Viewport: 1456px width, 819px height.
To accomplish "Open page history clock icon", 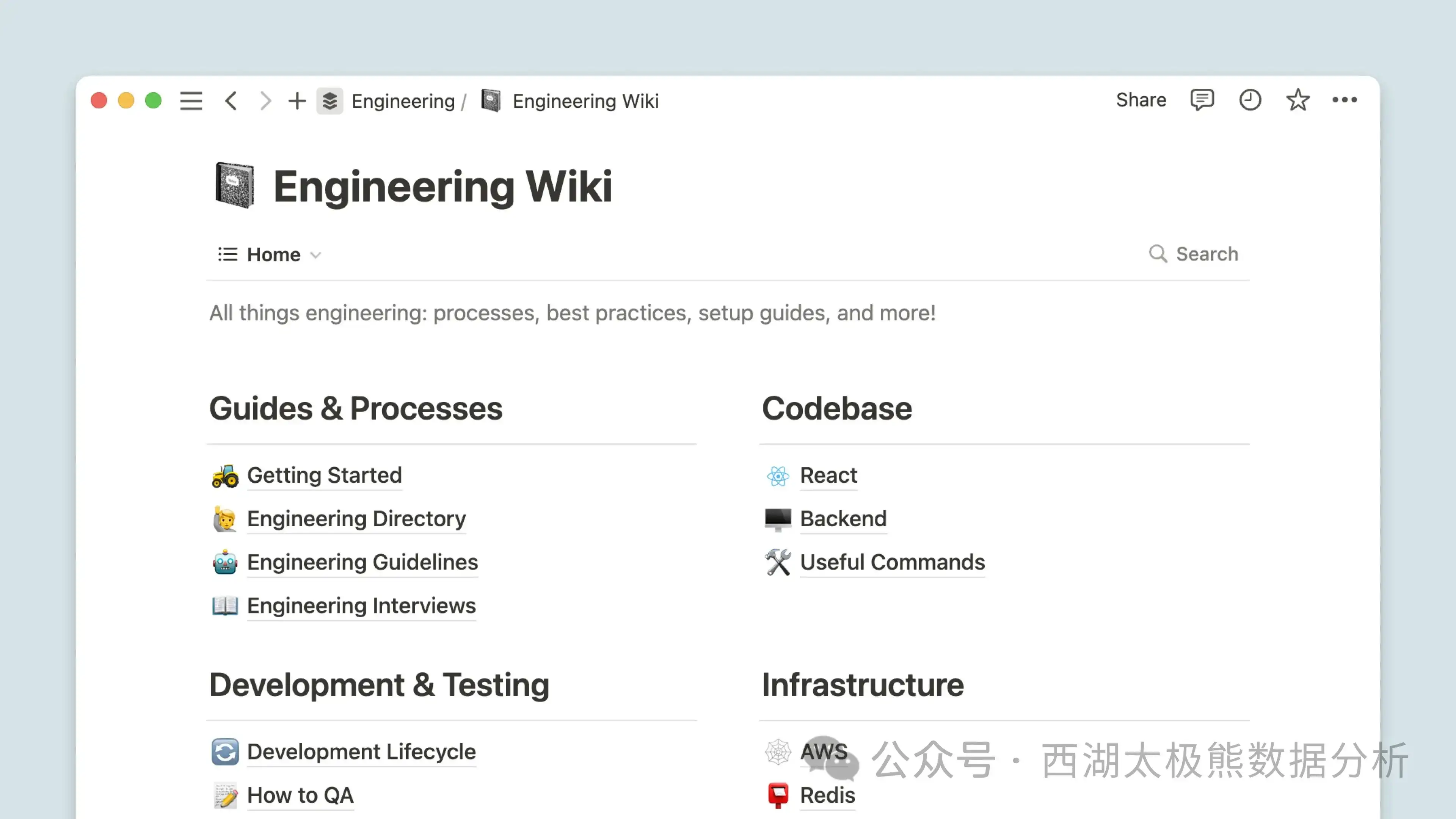I will coord(1250,100).
